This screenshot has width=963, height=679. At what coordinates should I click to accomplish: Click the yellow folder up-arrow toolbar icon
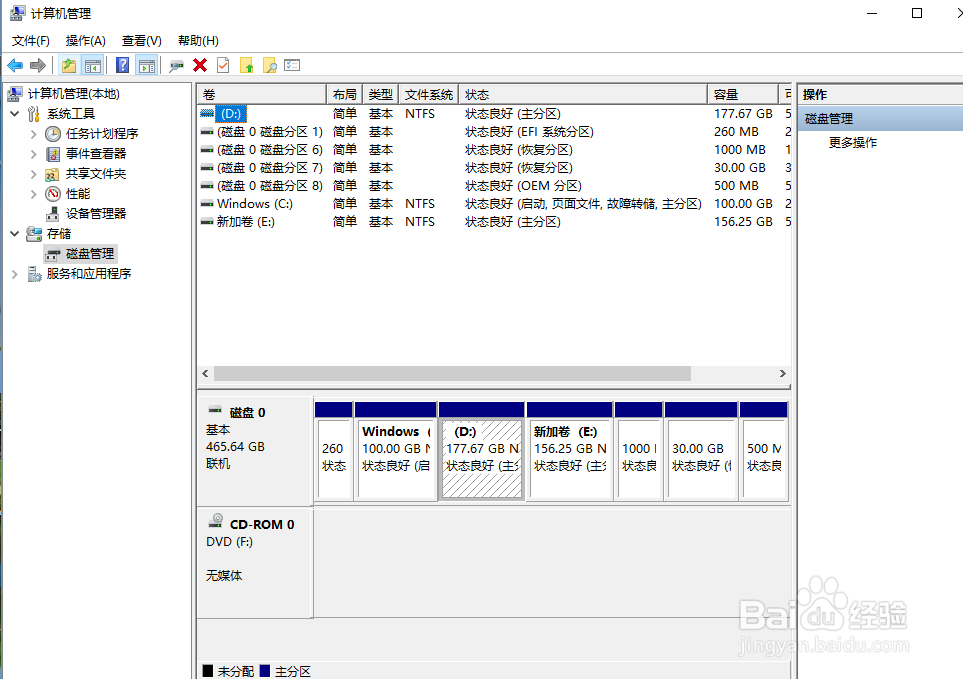(x=246, y=65)
